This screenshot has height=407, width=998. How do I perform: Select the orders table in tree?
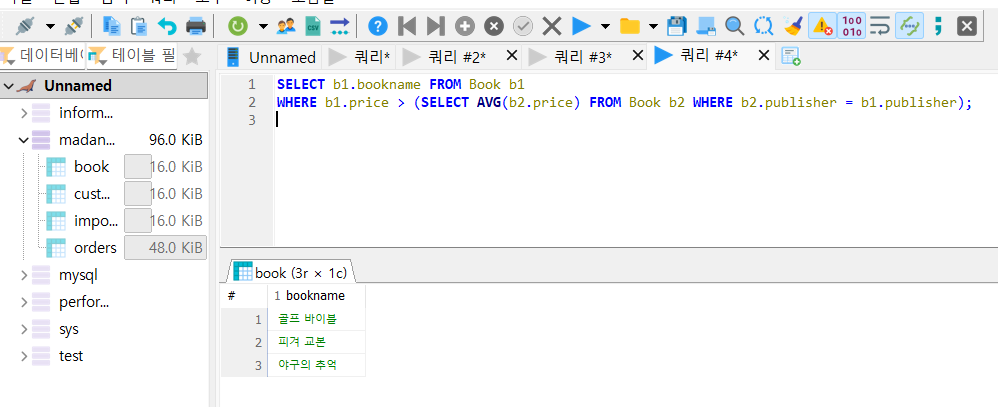coord(95,248)
